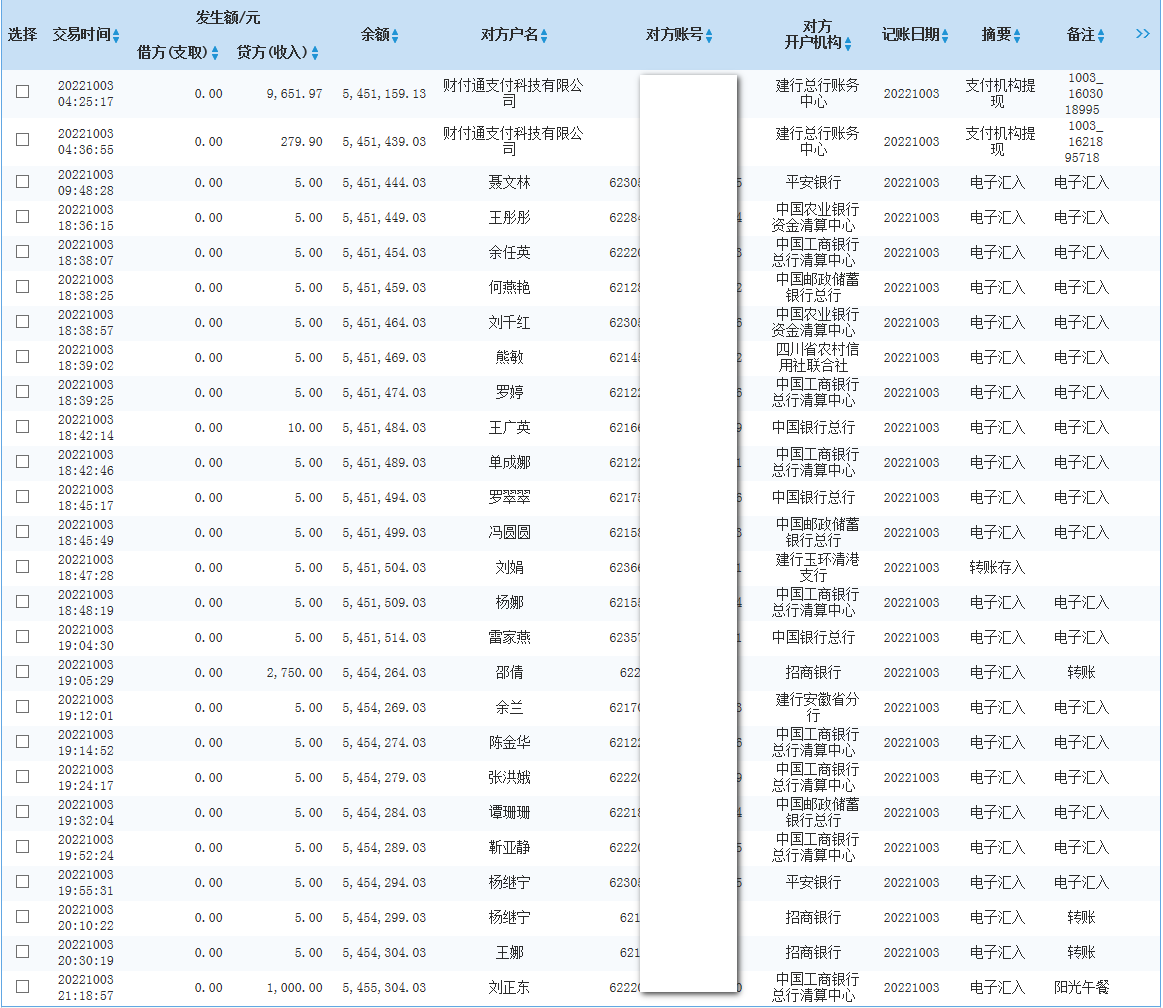Select checkbox for 张洪娥 row

click(x=23, y=777)
